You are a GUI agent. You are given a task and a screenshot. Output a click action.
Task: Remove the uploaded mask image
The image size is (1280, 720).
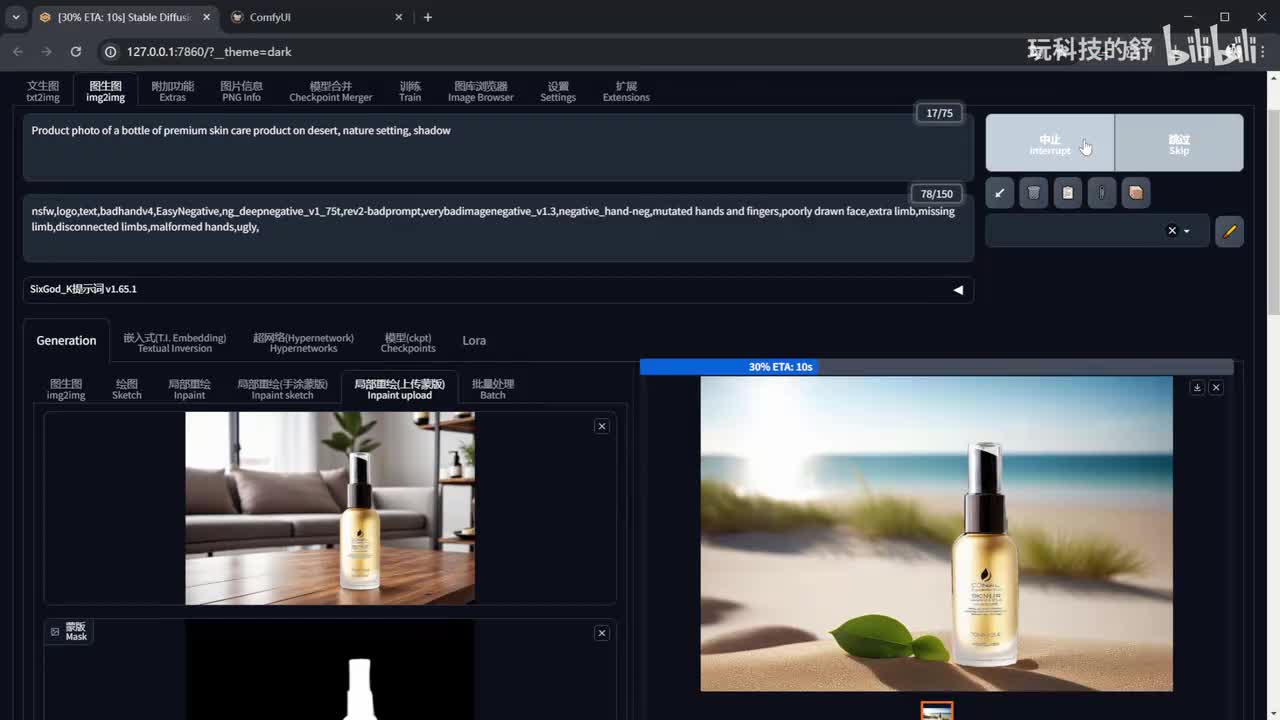coord(601,633)
